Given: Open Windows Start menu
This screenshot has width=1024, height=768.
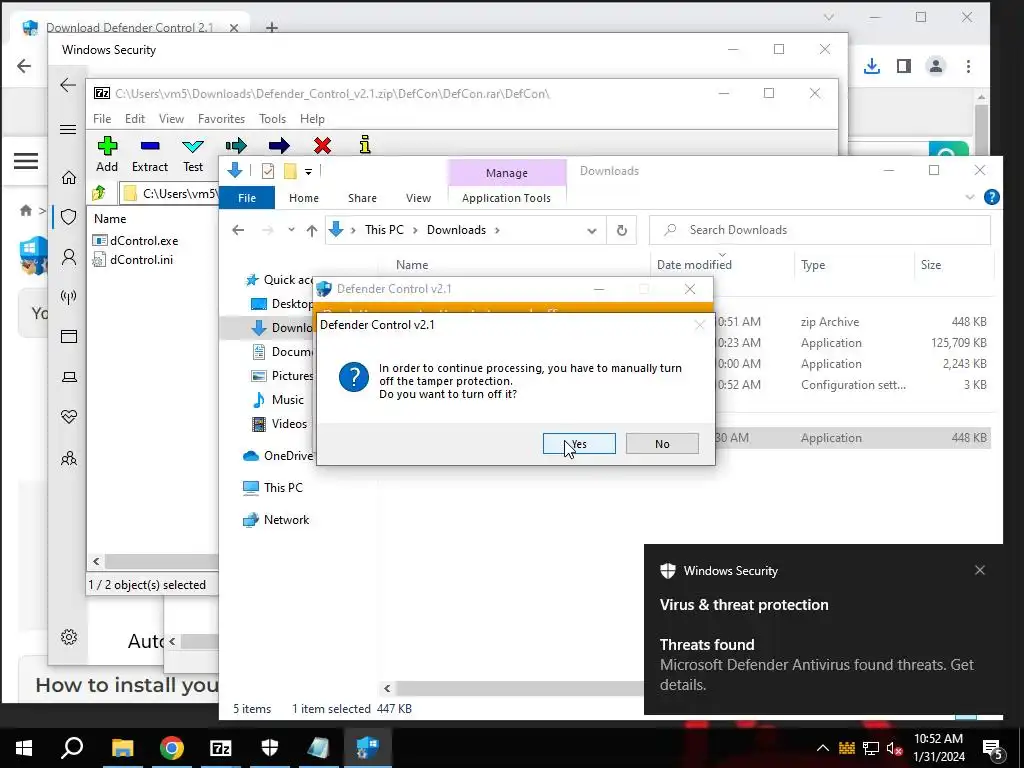Looking at the screenshot, I should point(24,748).
